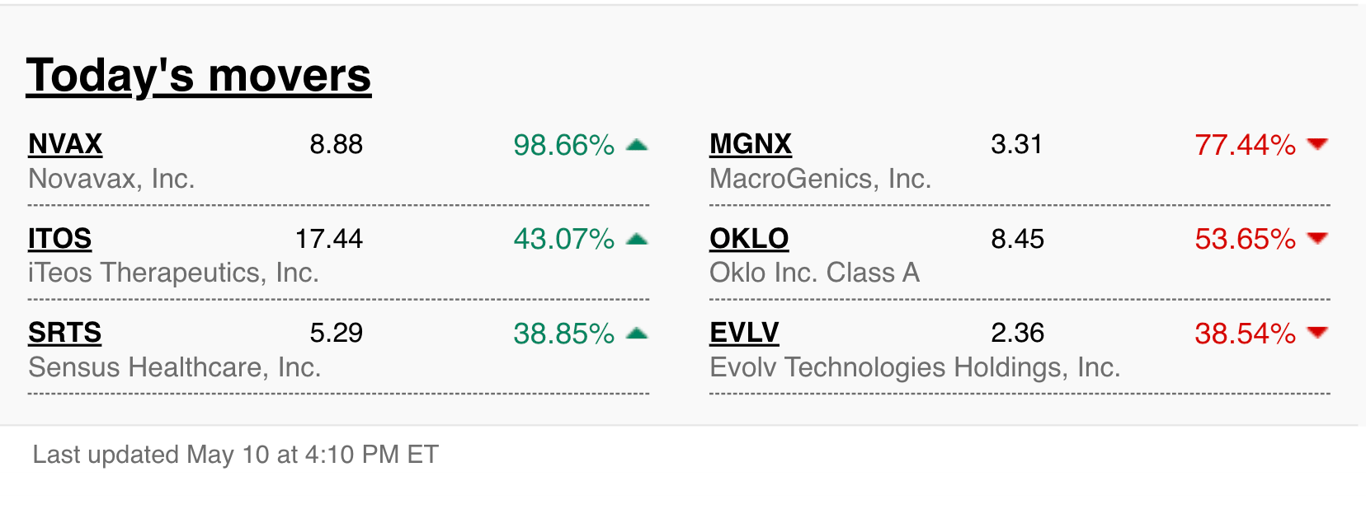Click the green up arrow beside SRTS

coord(637,333)
